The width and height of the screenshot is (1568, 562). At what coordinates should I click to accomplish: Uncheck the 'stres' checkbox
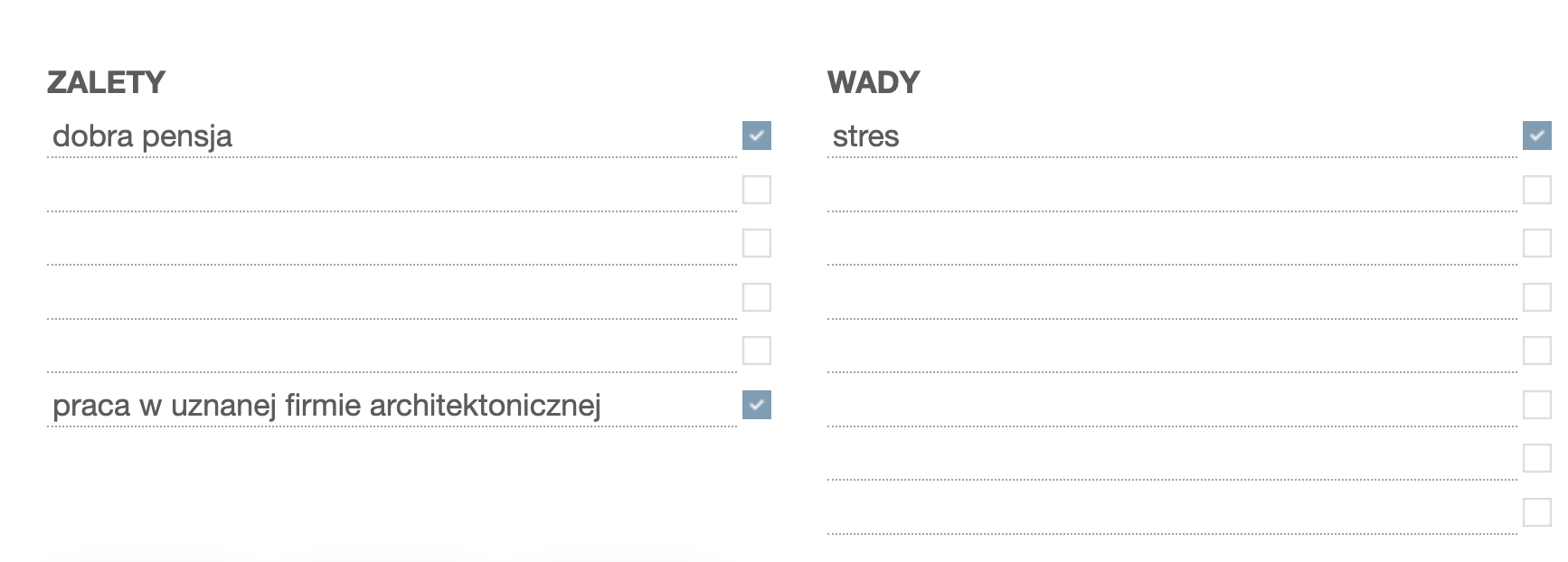(x=1537, y=136)
